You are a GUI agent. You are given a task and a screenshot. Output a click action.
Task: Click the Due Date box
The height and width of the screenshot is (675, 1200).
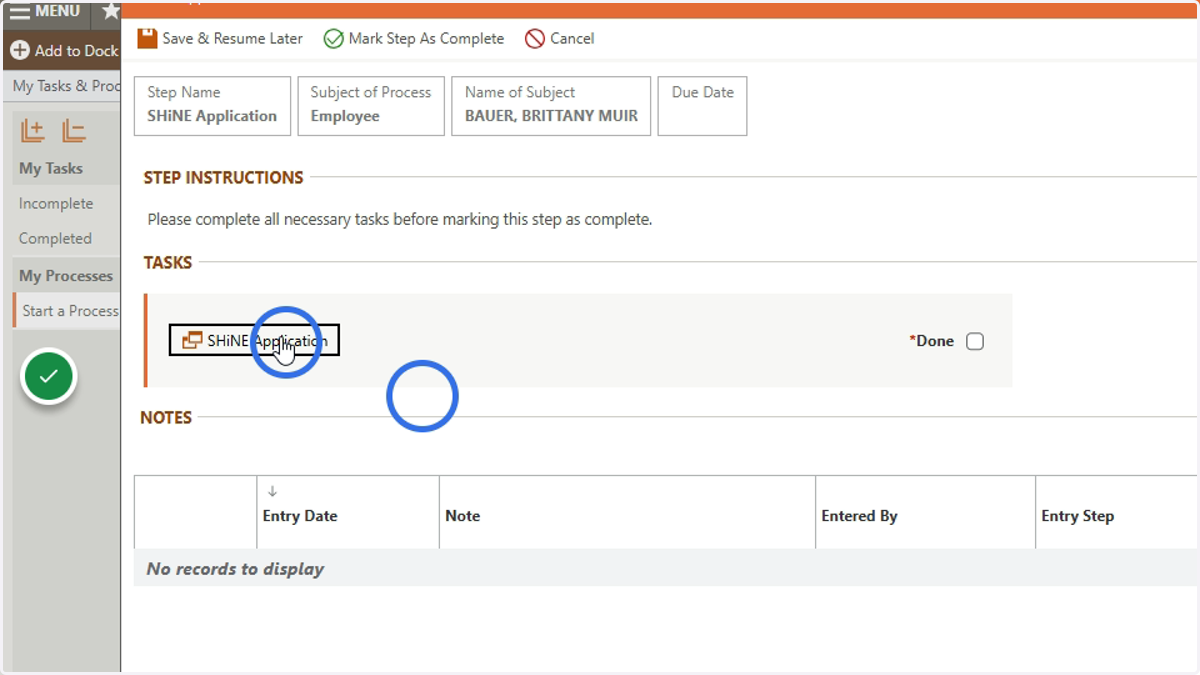(702, 106)
